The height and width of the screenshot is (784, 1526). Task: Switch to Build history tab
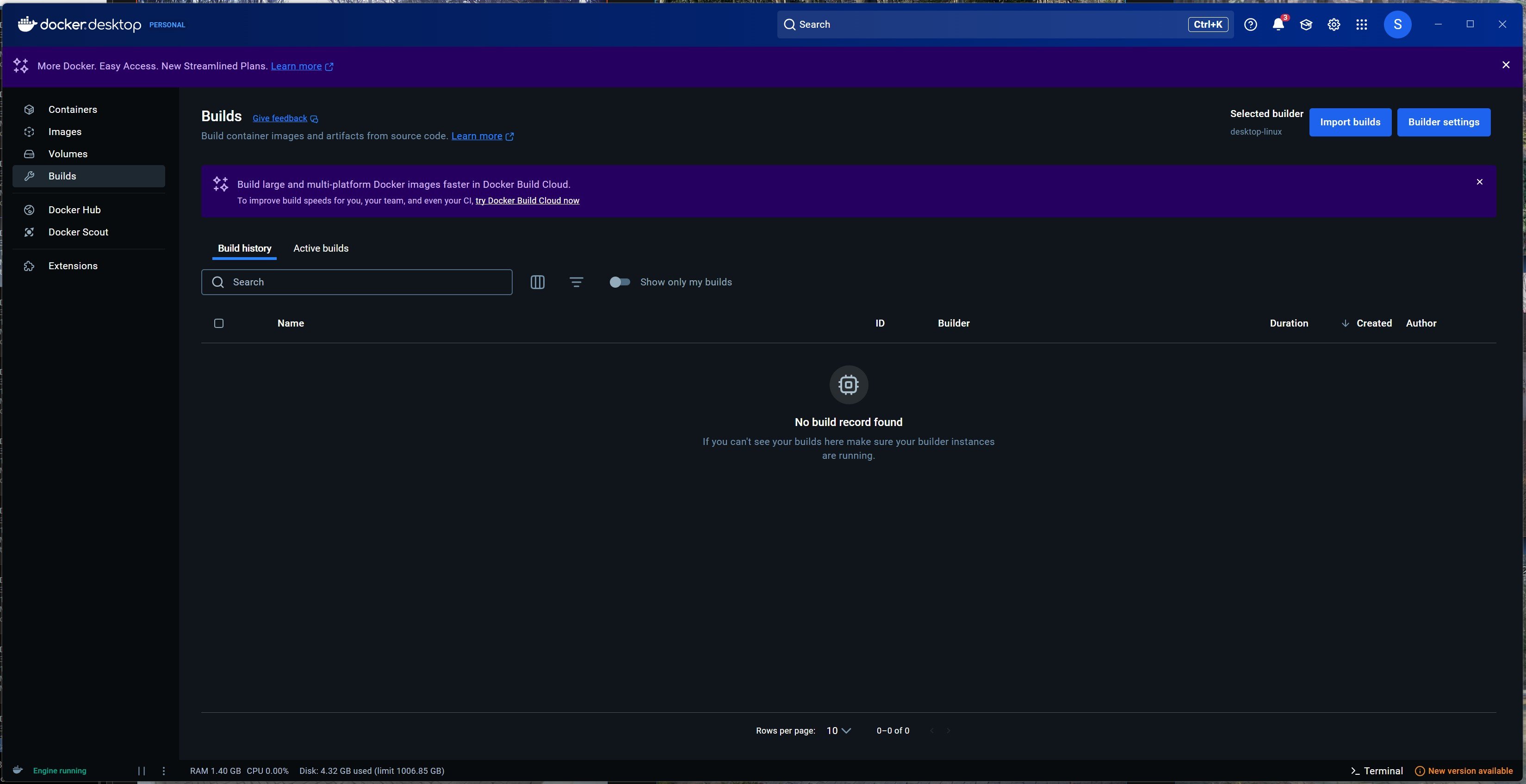[245, 248]
